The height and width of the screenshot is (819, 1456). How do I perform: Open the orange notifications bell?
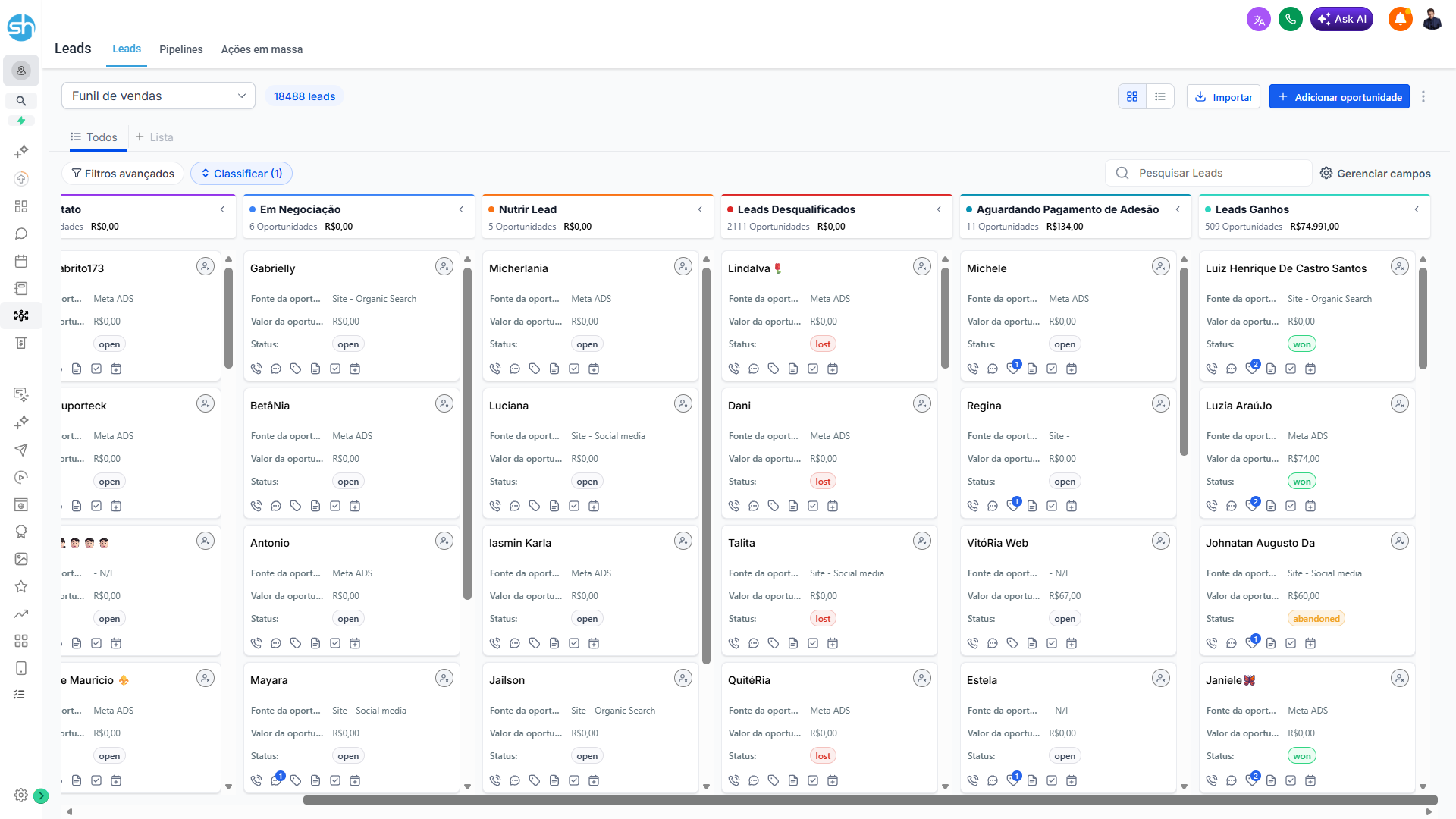pos(1400,20)
